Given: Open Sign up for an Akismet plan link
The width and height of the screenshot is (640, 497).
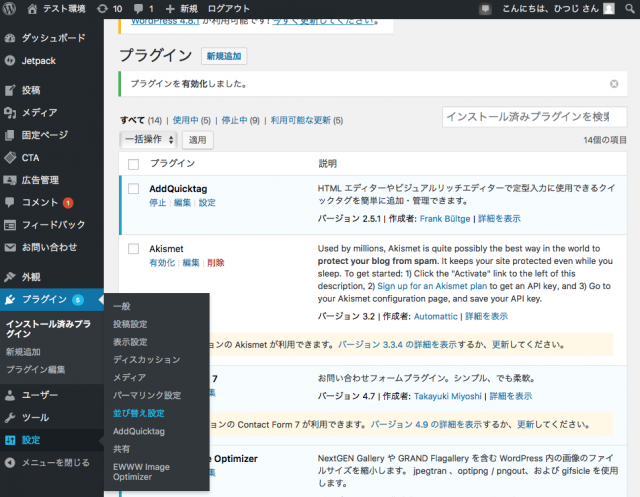Looking at the screenshot, I should [432, 286].
